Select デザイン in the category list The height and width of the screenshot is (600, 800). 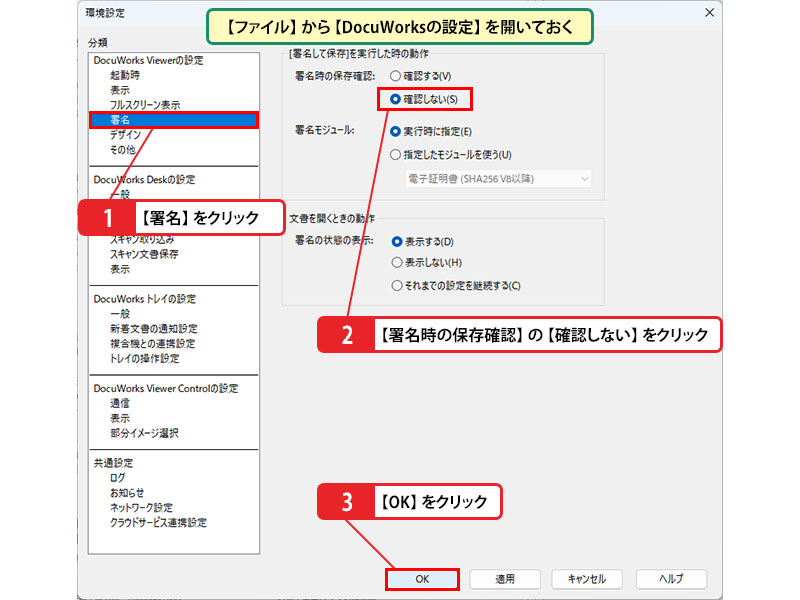point(125,135)
